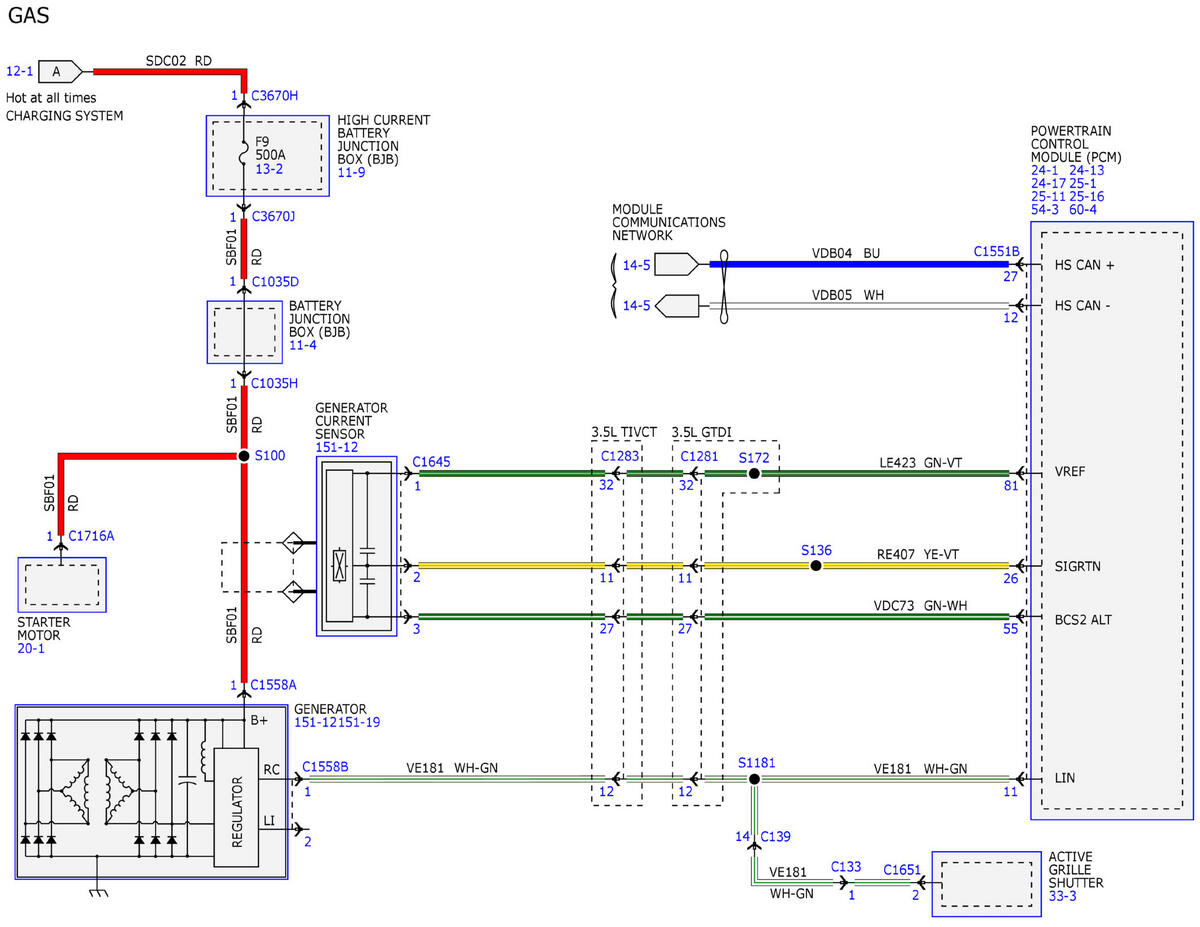Image resolution: width=1200 pixels, height=927 pixels.
Task: Click the off-page connector symbol labeled A
Action: [60, 71]
